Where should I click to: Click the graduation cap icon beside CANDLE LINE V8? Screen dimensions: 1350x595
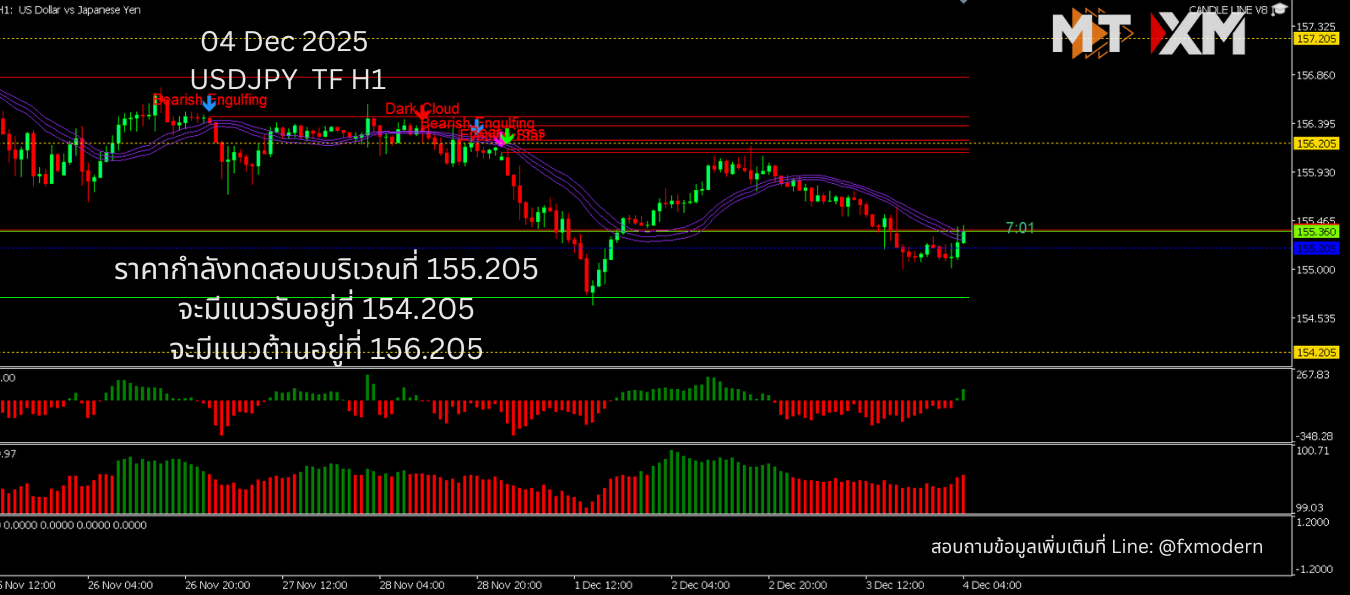pos(1277,10)
